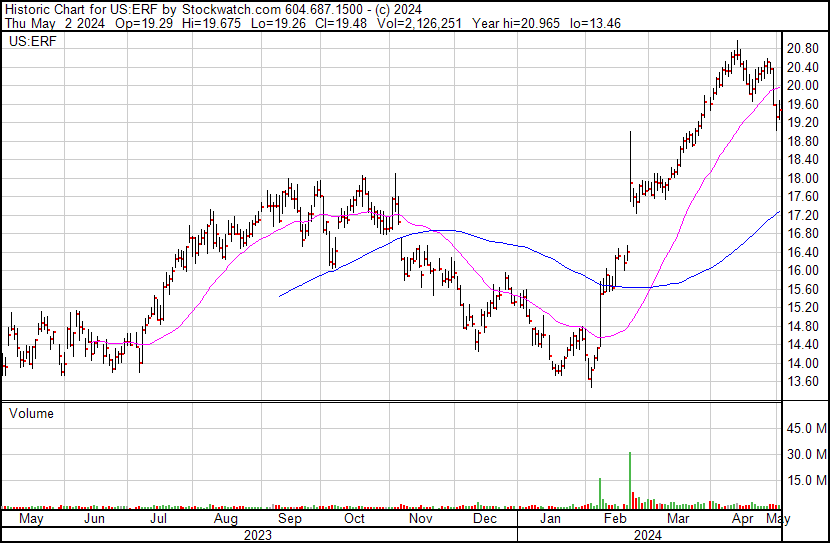Click the Aug month label
The image size is (830, 543).
225,519
